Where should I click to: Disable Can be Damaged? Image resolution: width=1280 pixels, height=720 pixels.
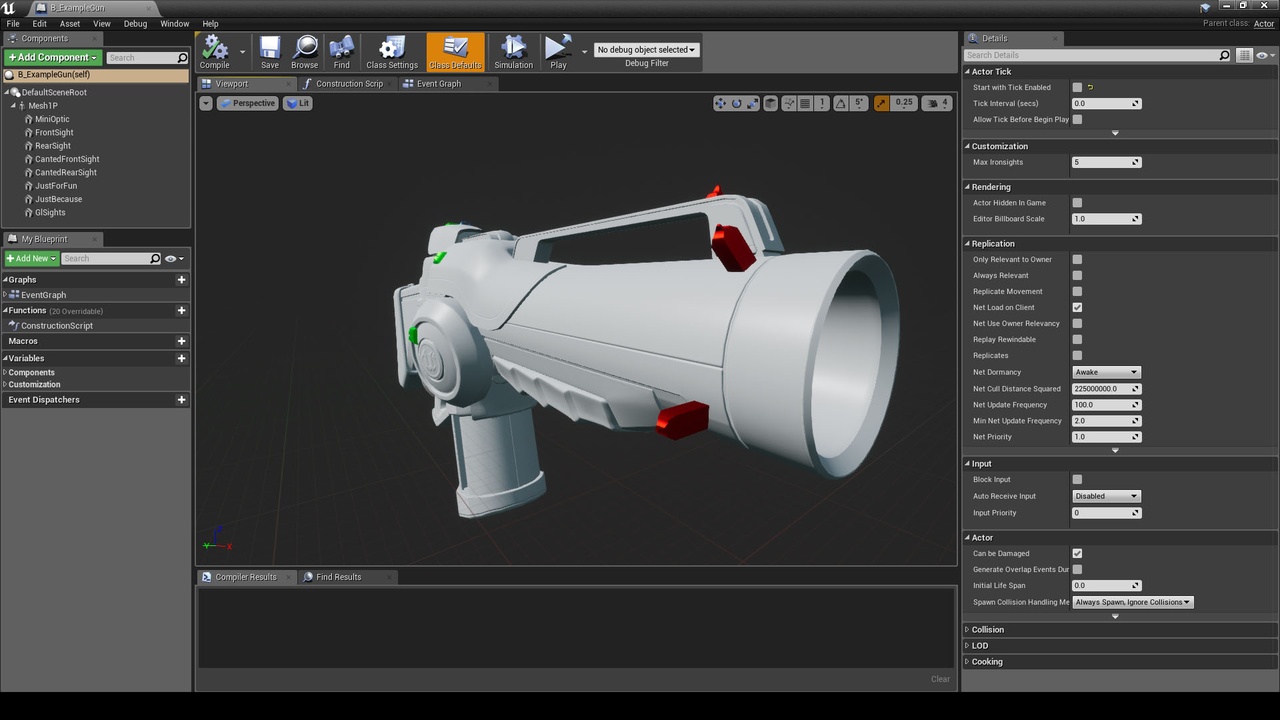pyautogui.click(x=1077, y=553)
